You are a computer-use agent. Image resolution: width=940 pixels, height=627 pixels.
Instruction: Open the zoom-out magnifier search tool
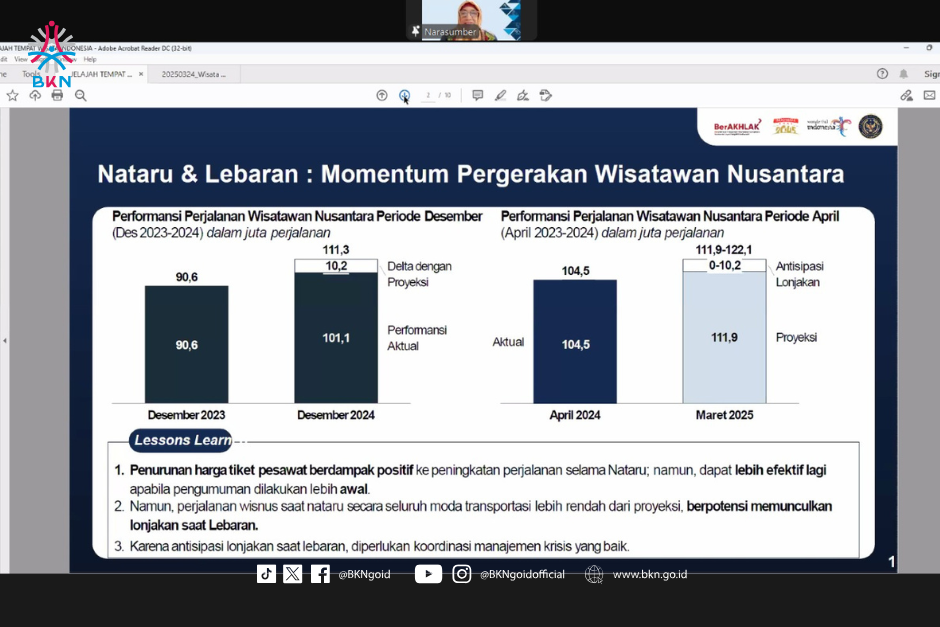[x=81, y=96]
